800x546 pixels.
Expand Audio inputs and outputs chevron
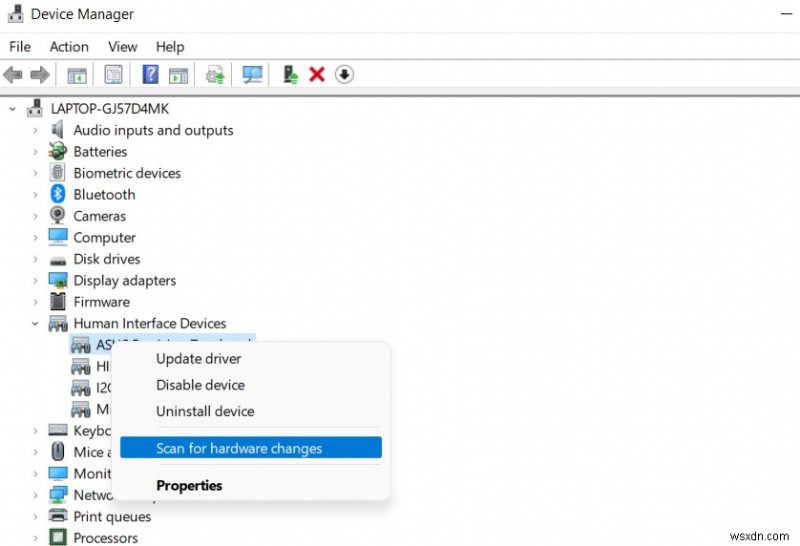[x=35, y=130]
